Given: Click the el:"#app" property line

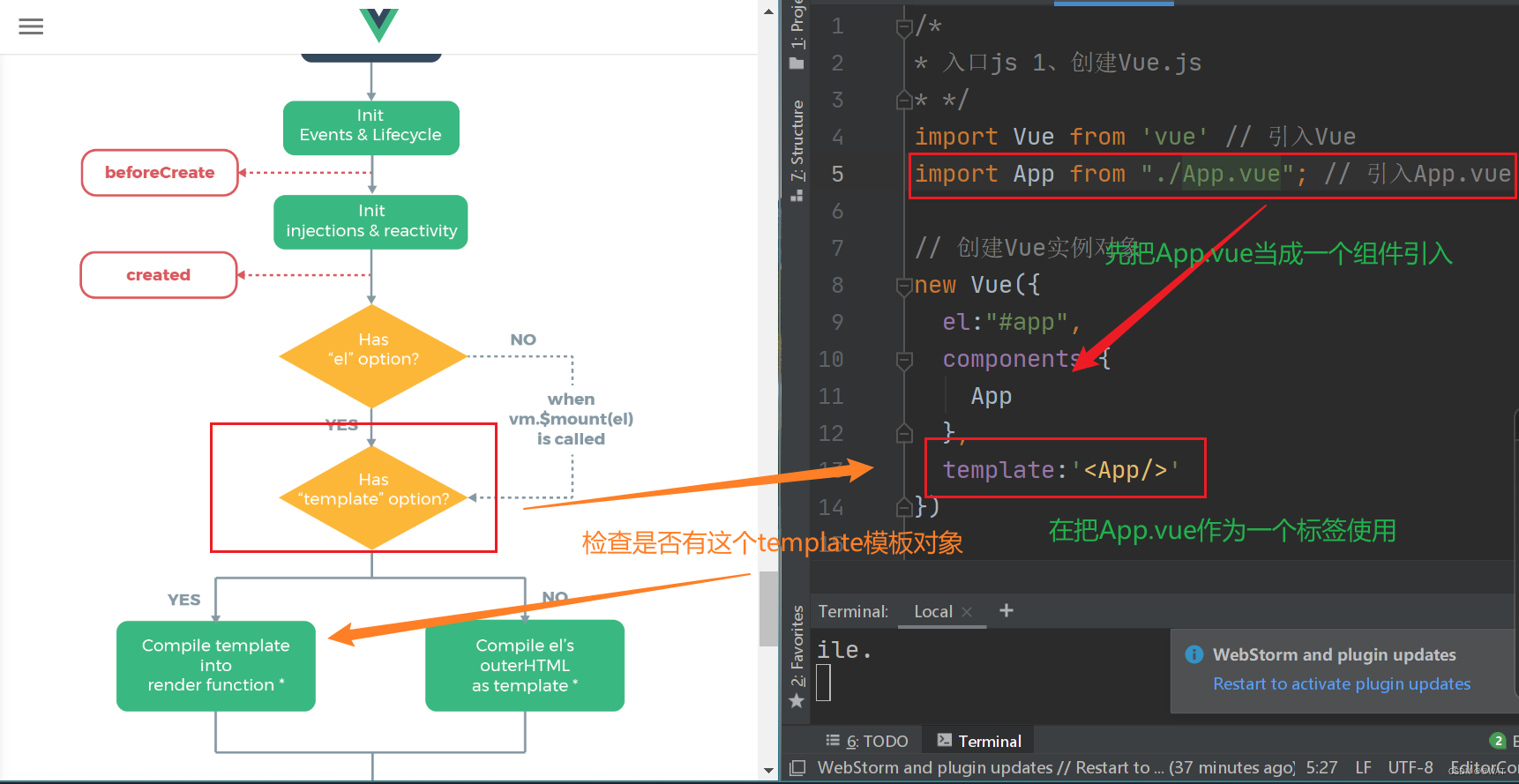Looking at the screenshot, I should (1011, 322).
